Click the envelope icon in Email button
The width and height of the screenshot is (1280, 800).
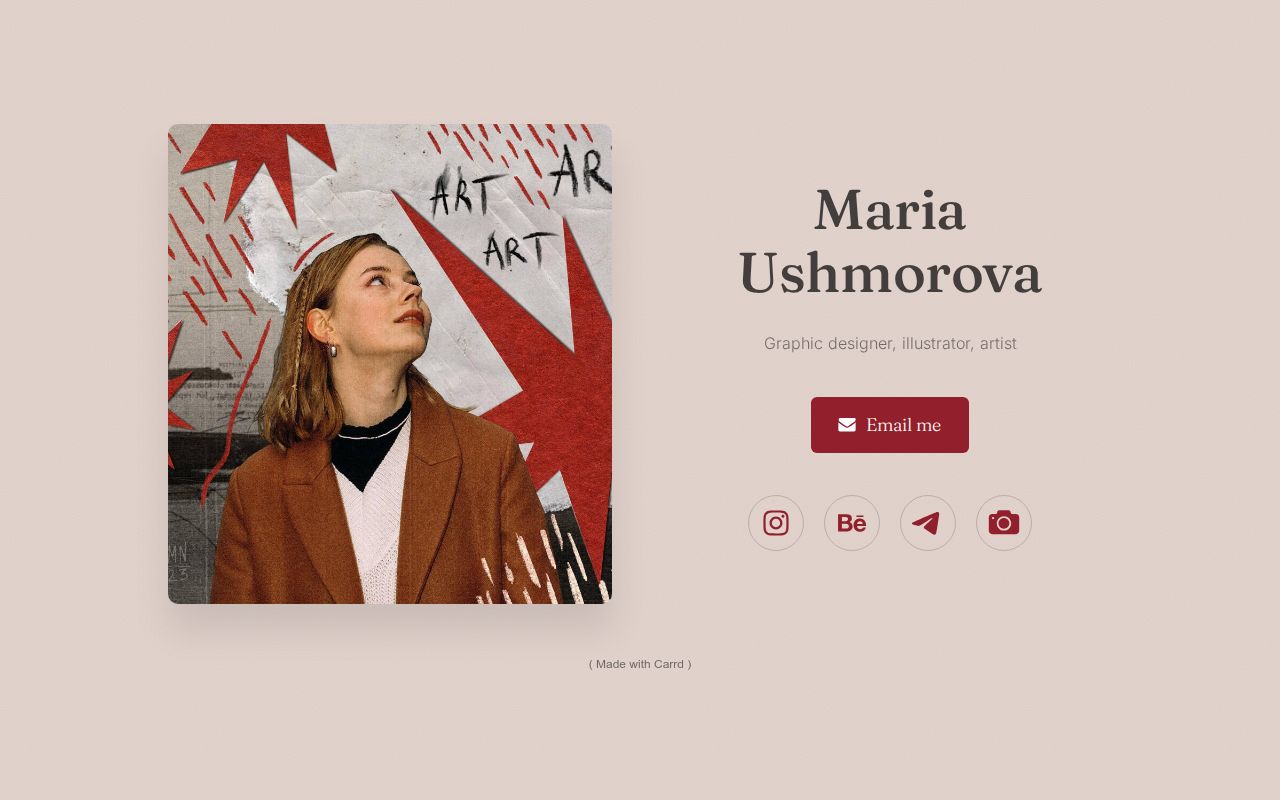(x=847, y=425)
